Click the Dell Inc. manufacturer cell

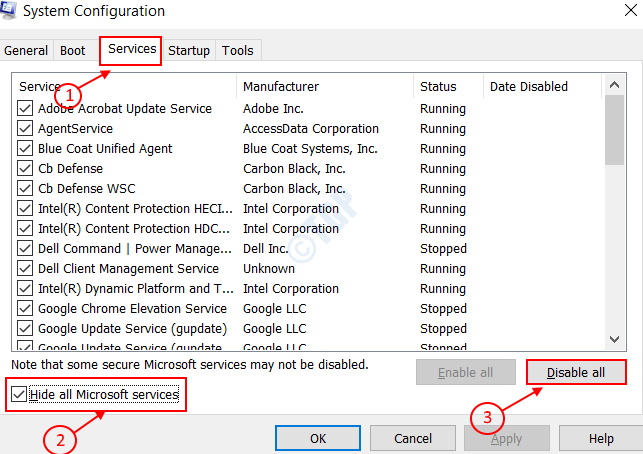[x=266, y=249]
